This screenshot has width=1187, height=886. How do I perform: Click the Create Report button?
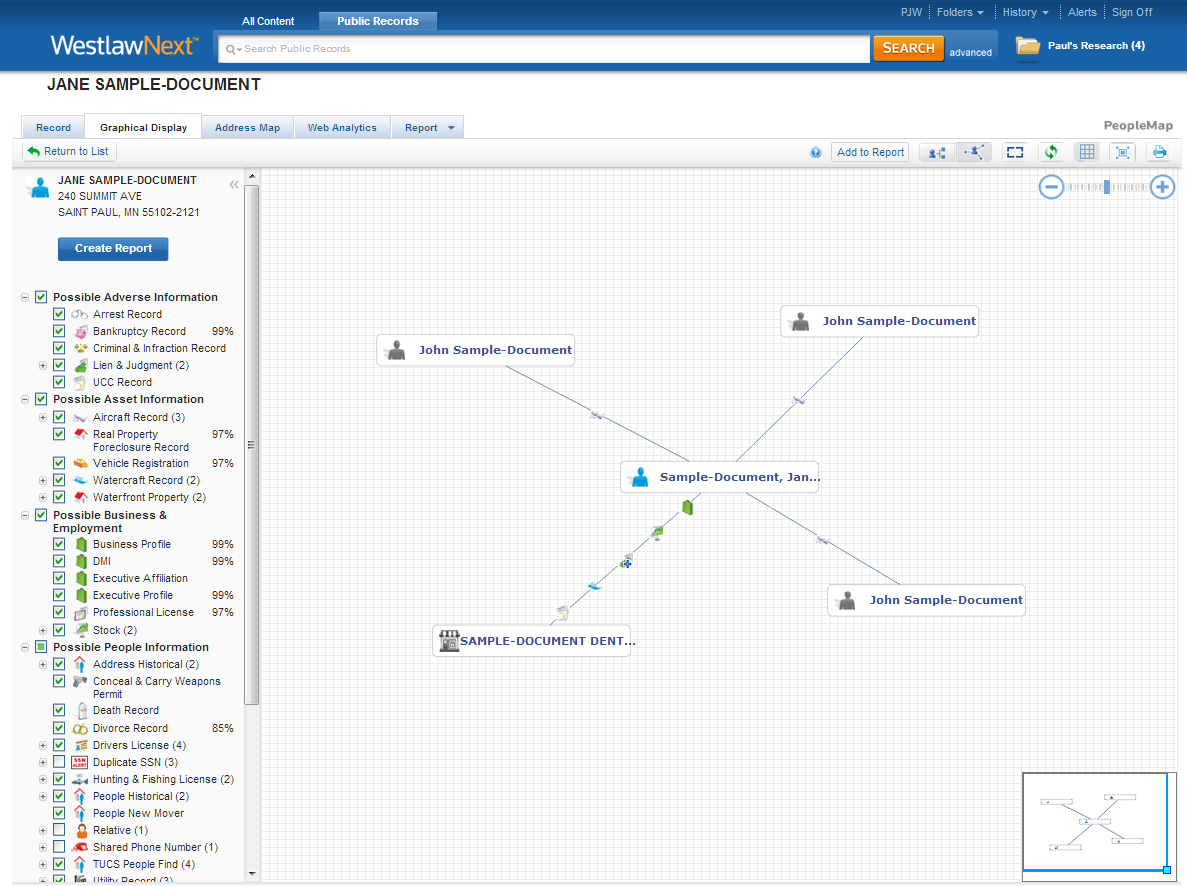click(114, 248)
